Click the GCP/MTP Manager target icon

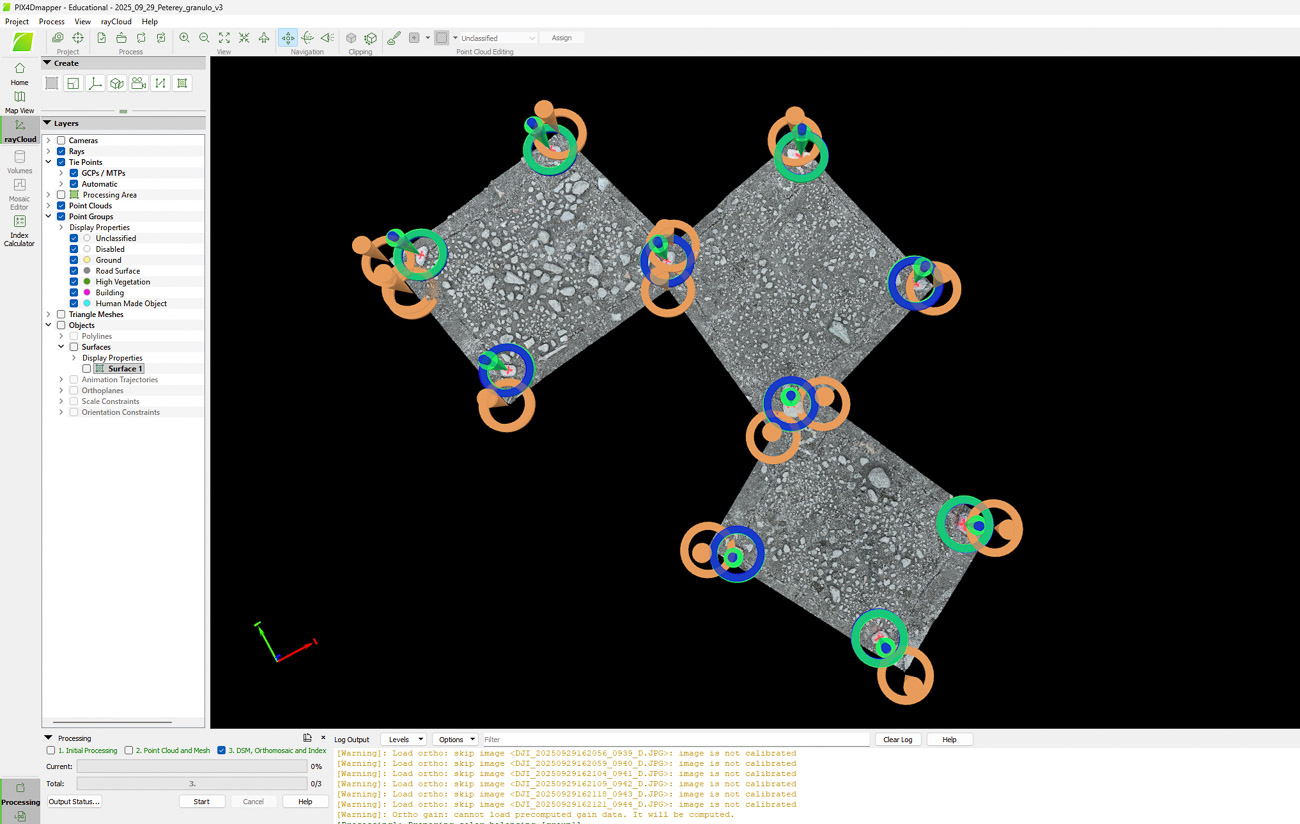(78, 38)
